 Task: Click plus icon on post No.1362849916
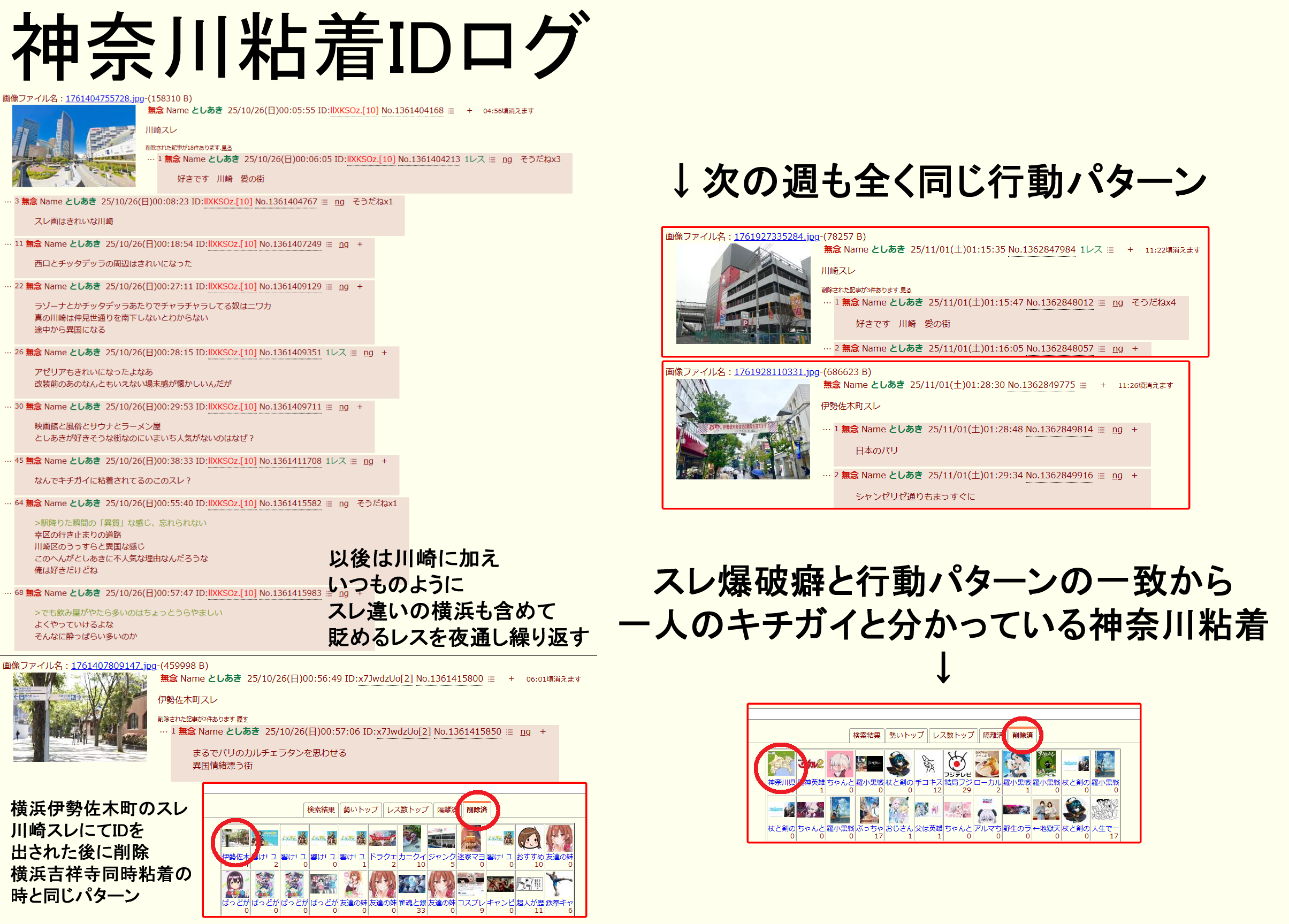[1134, 476]
